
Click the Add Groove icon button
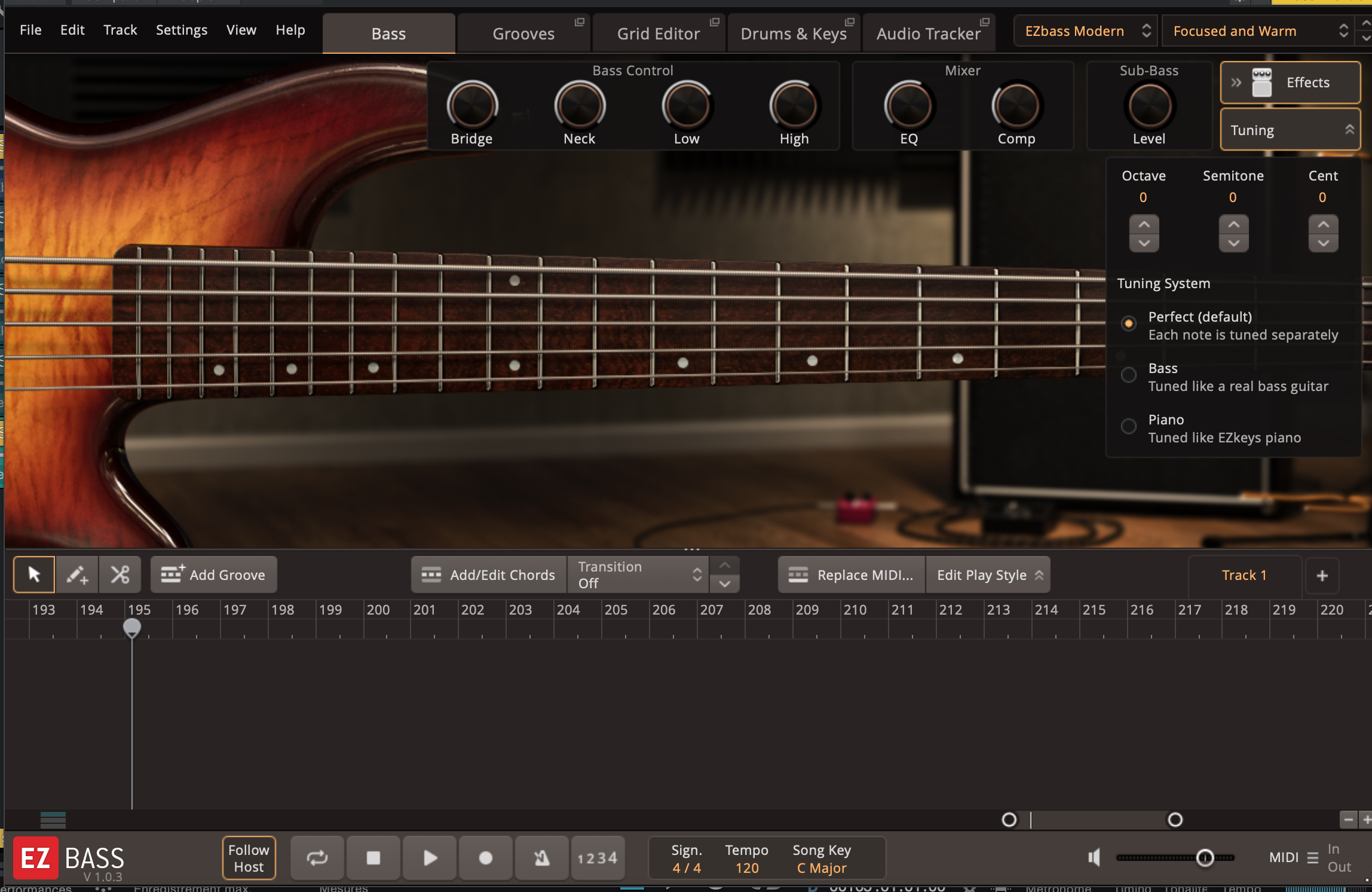[x=172, y=574]
